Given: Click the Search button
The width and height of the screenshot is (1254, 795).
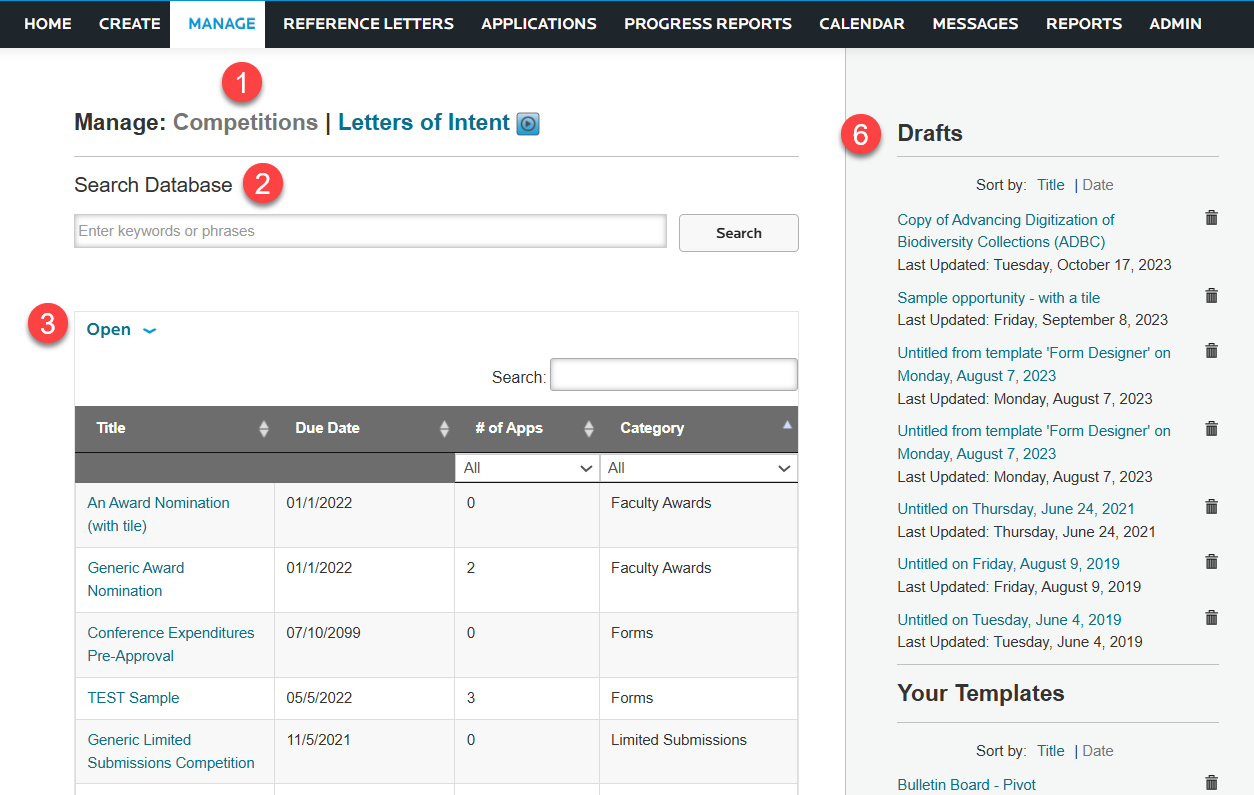Looking at the screenshot, I should coord(739,233).
